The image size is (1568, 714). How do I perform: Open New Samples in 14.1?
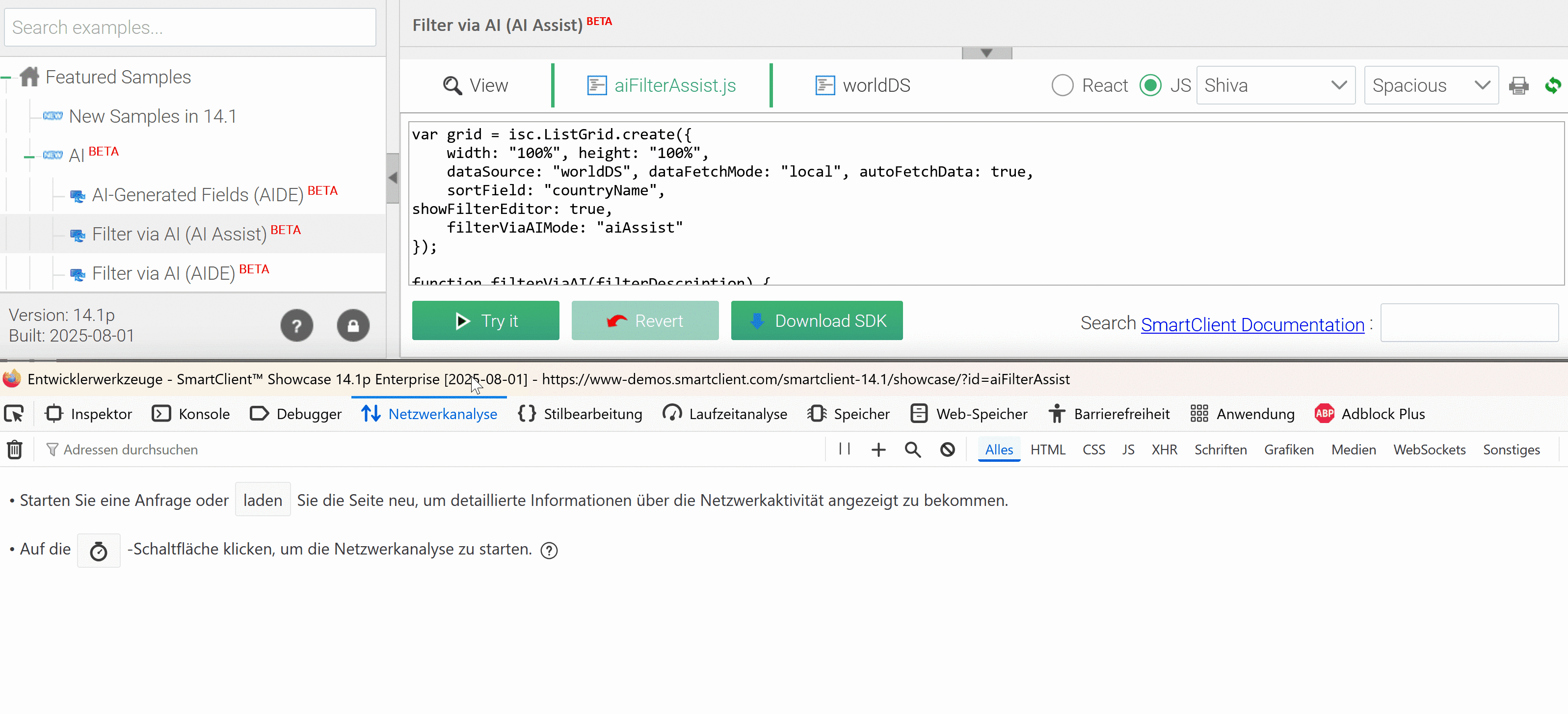[x=152, y=116]
